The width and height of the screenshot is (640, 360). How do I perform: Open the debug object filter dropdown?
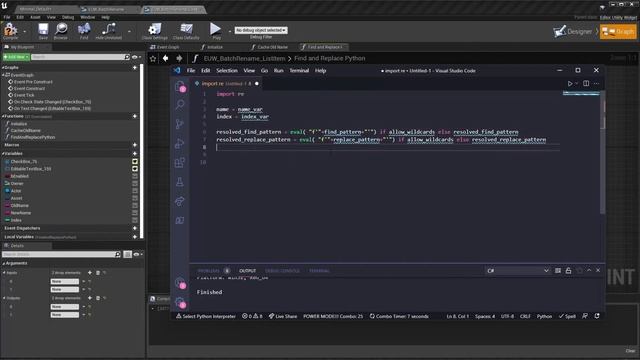point(261,30)
